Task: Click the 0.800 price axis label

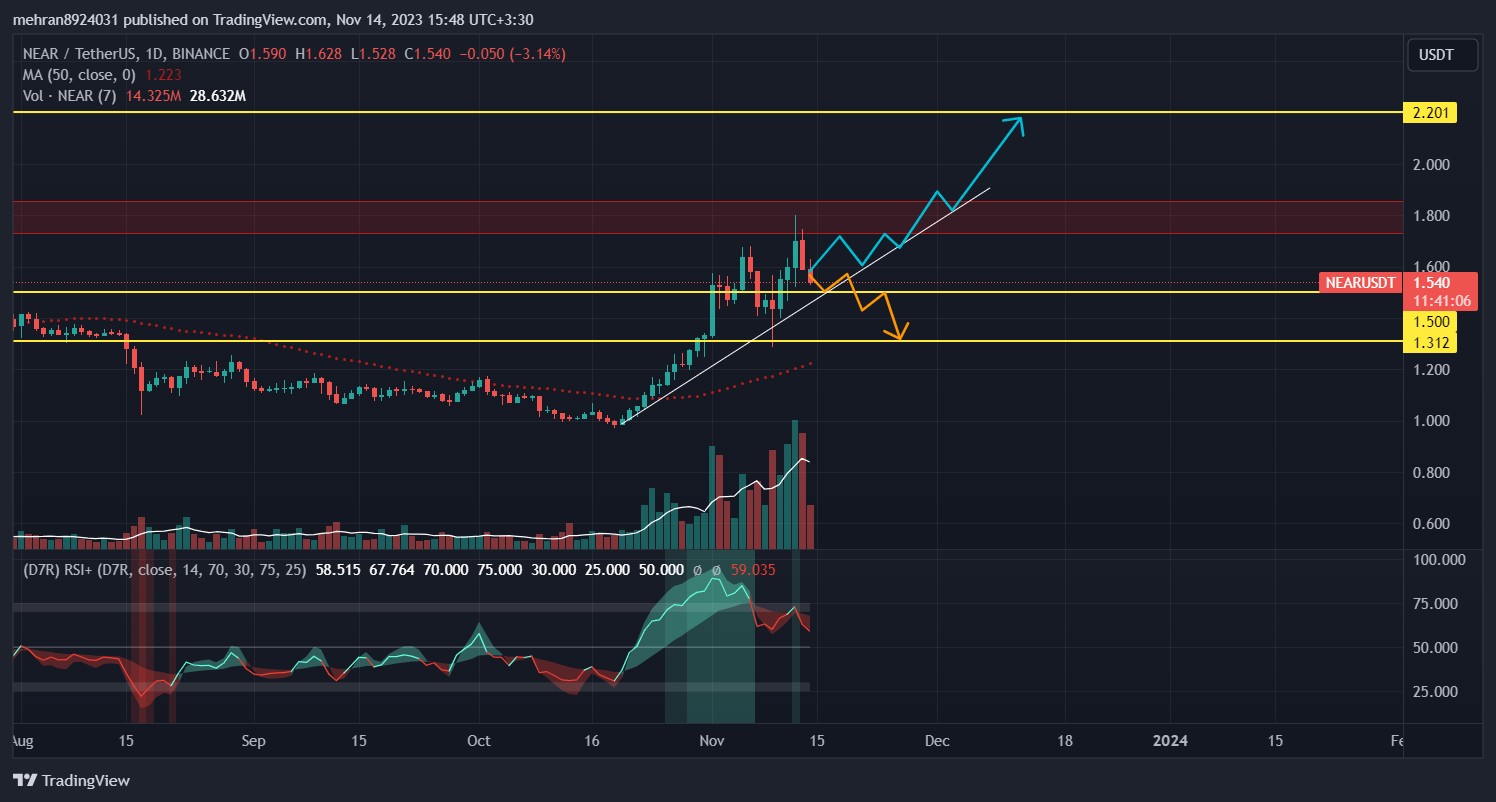Action: point(1431,472)
